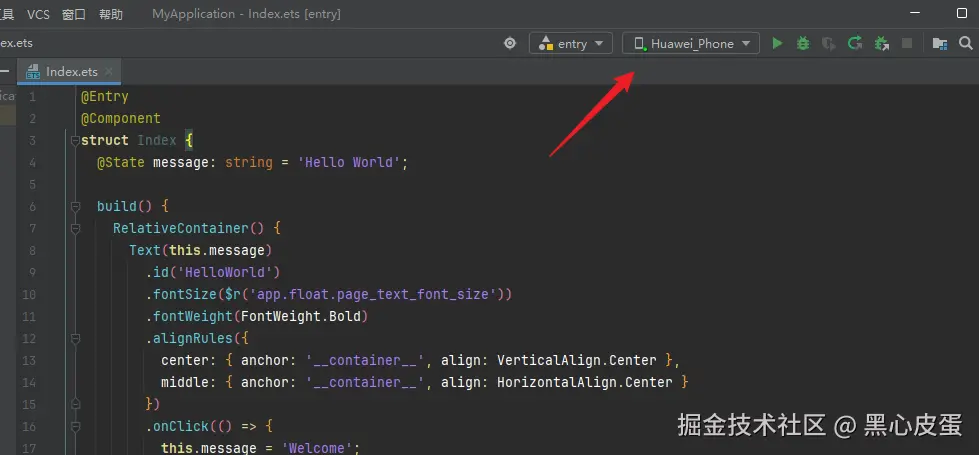Click HorizontalAlign.Center in the code
Viewport: 979px width, 455px height.
tap(584, 382)
